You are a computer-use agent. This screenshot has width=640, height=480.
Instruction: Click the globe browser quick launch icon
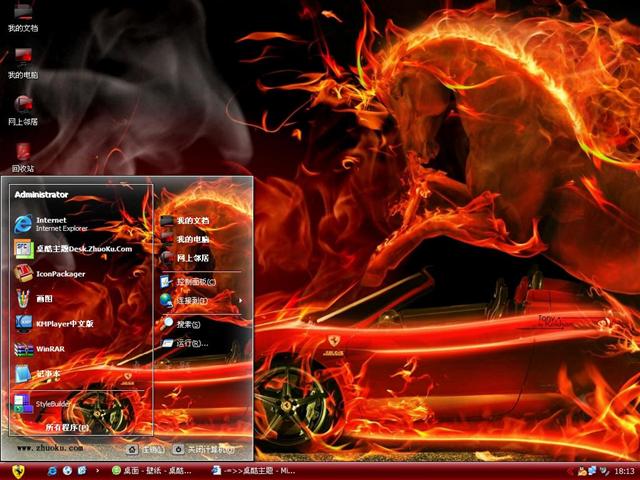(x=67, y=471)
